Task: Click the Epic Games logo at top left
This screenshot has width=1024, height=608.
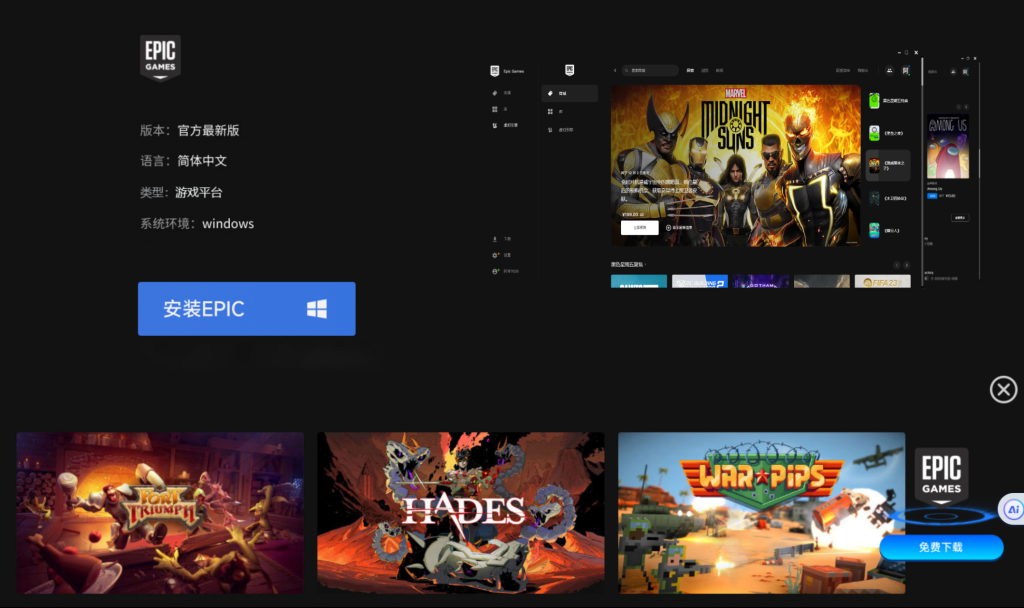Action: point(160,58)
